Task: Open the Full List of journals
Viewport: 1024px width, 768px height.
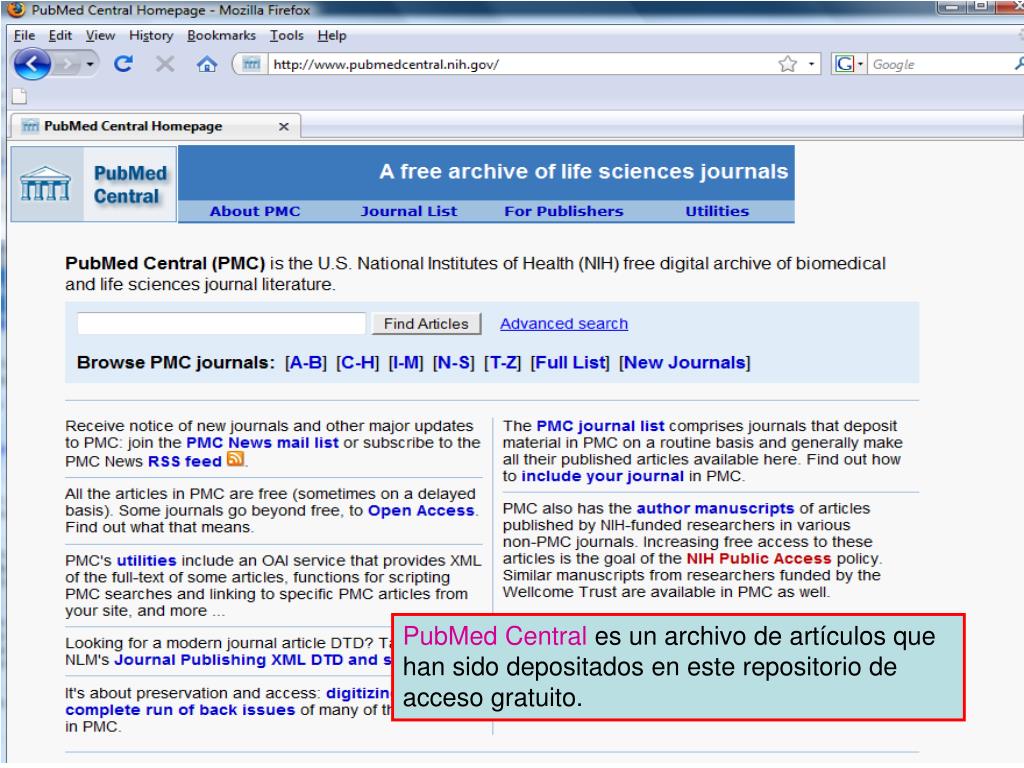Action: point(570,362)
